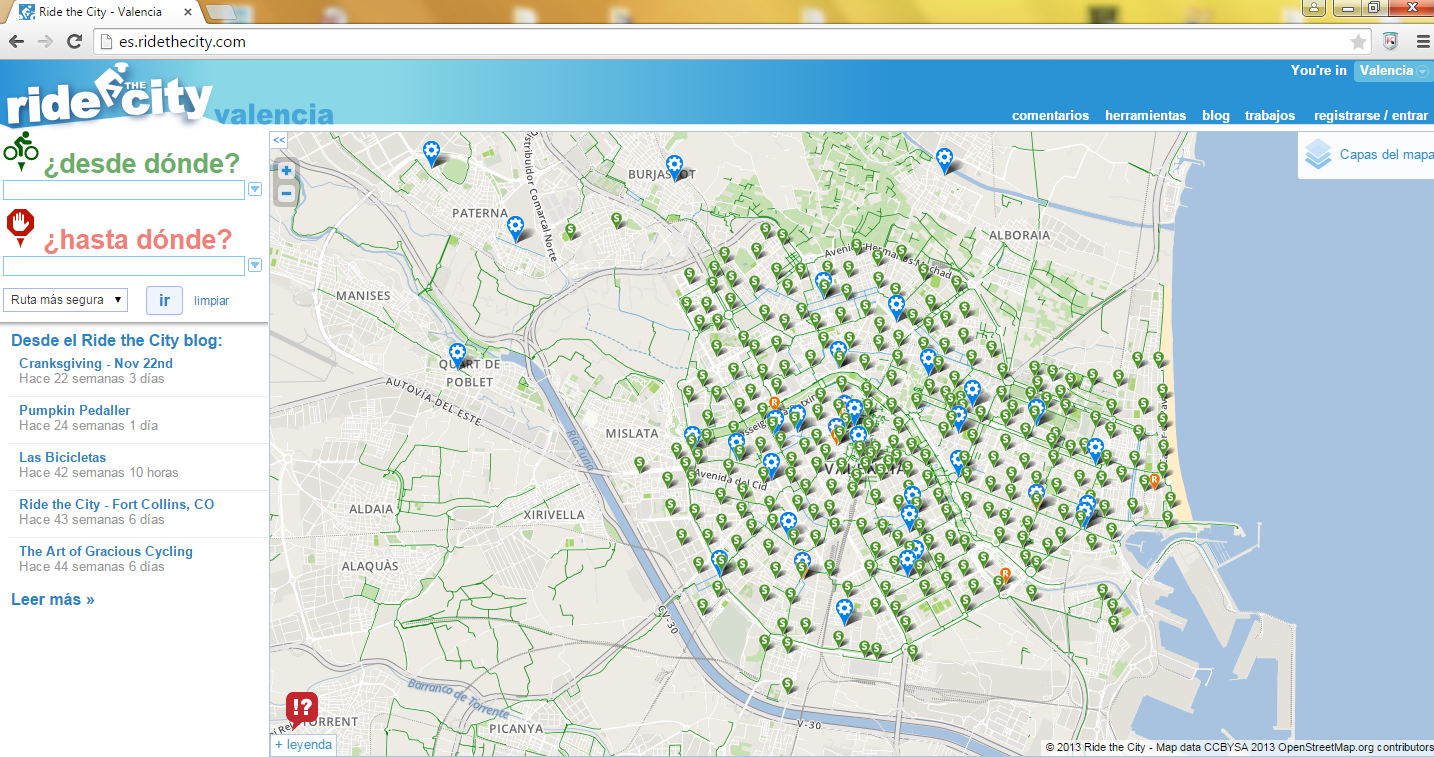Screen dimensions: 1434x757
Task: Open comentarios in the top menu
Action: [x=1050, y=115]
